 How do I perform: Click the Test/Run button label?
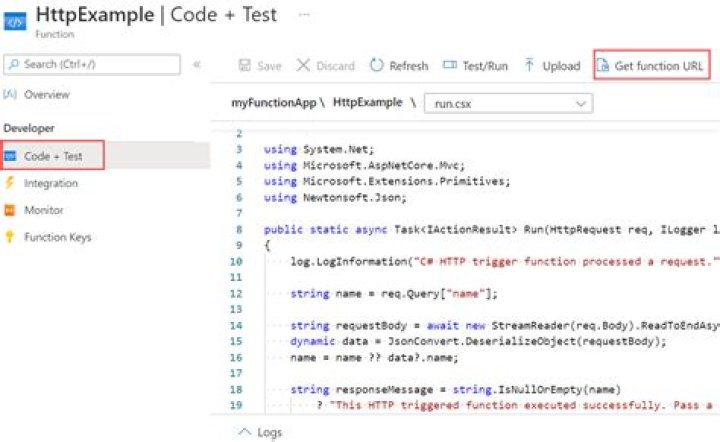point(485,66)
